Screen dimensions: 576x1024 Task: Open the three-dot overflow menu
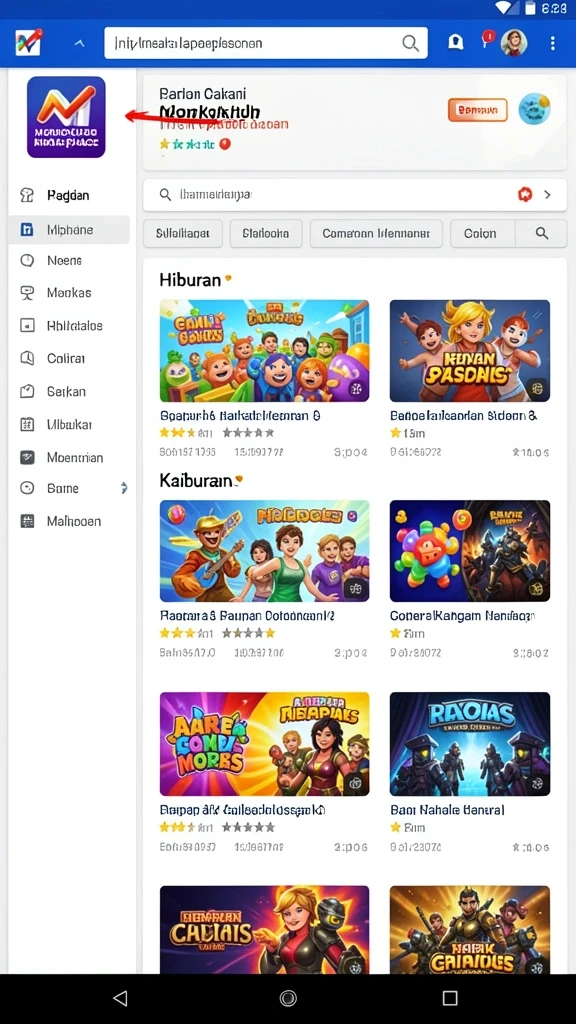pyautogui.click(x=552, y=43)
